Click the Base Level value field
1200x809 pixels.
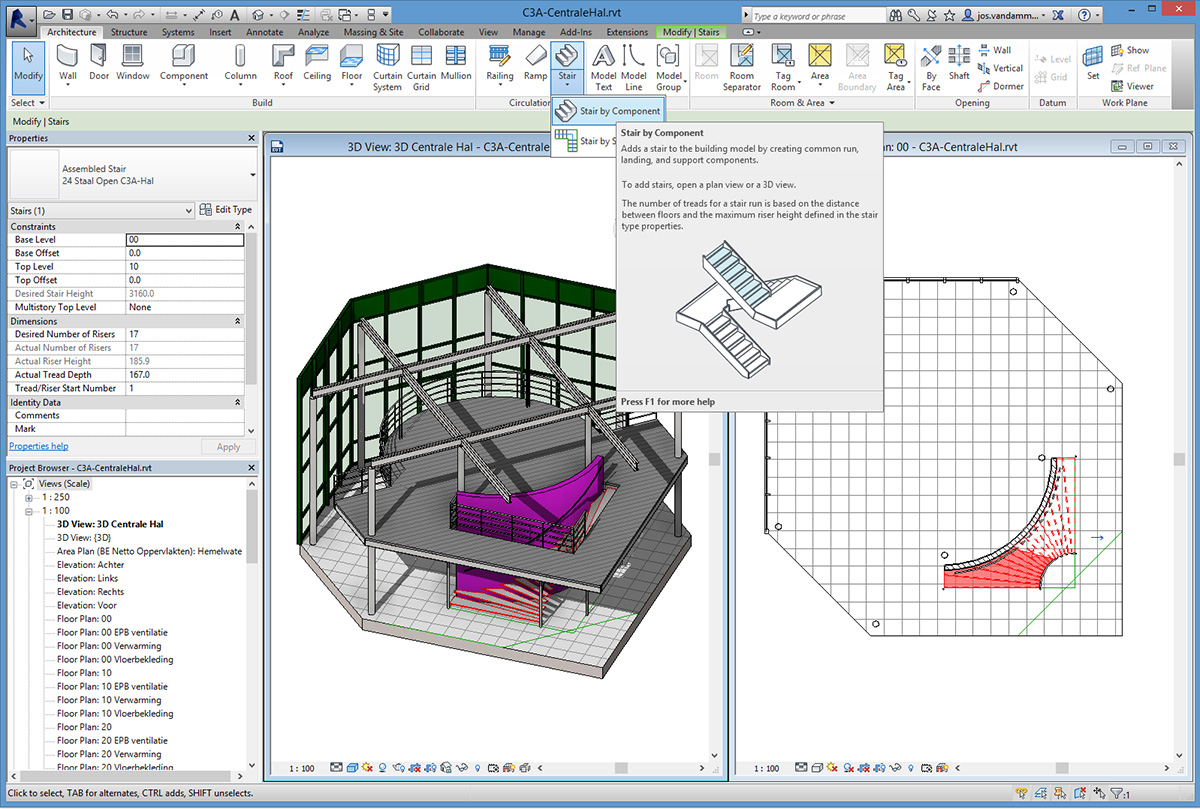(x=184, y=240)
